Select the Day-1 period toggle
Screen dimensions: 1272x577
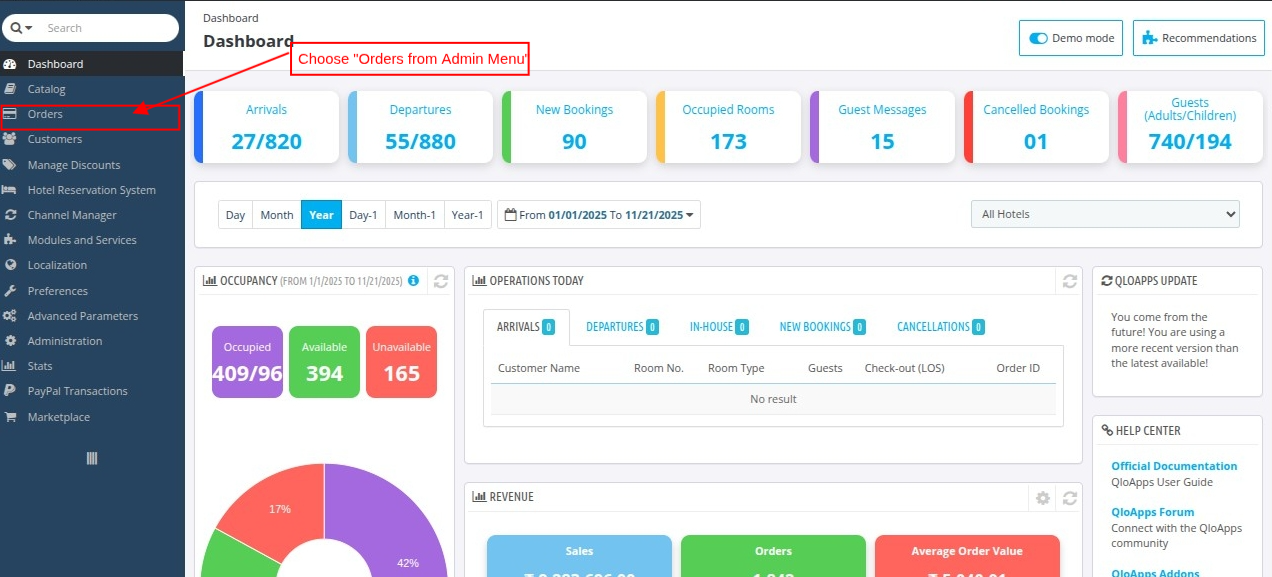(363, 215)
